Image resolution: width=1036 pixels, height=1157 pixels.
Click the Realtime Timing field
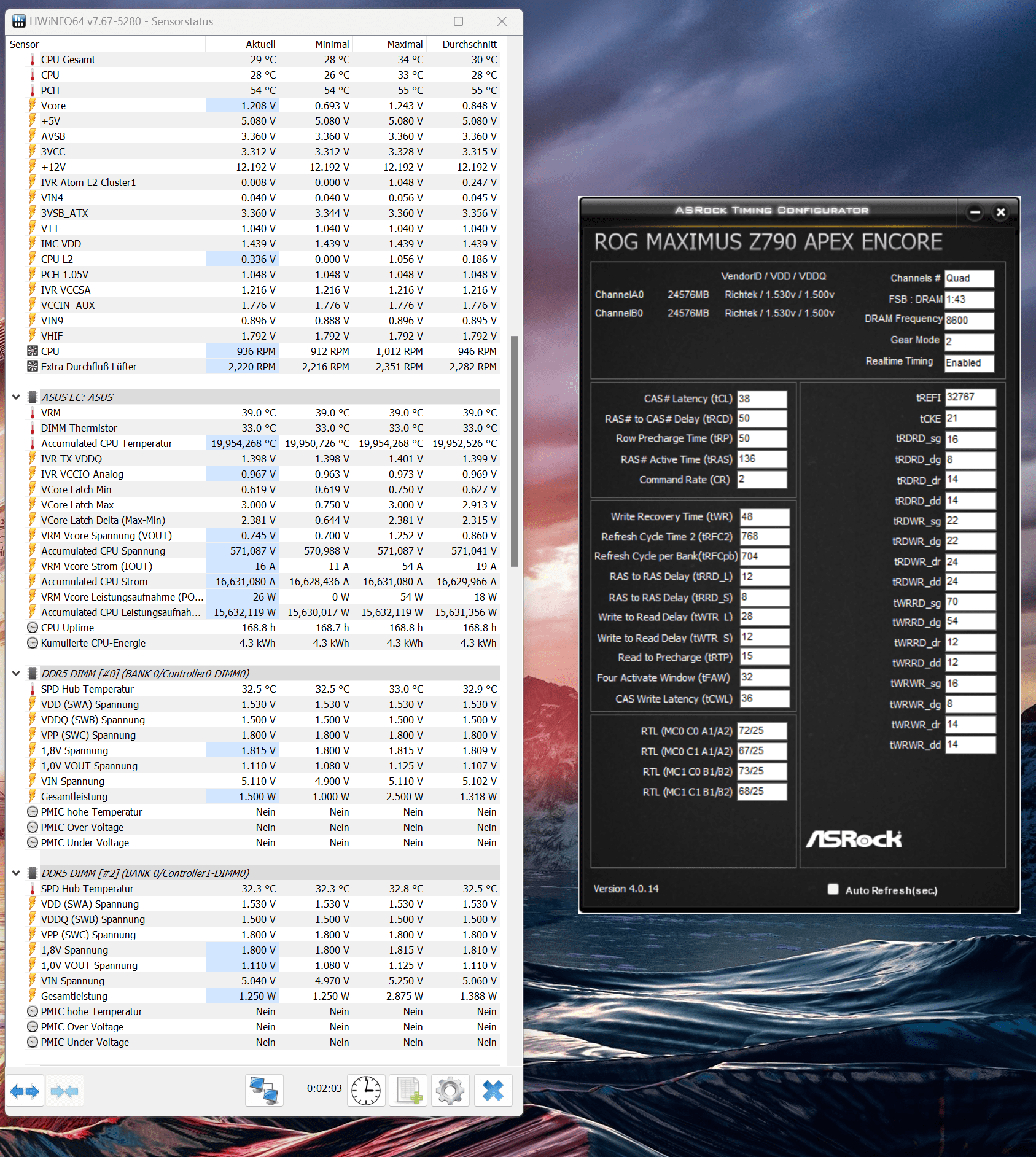tap(969, 363)
